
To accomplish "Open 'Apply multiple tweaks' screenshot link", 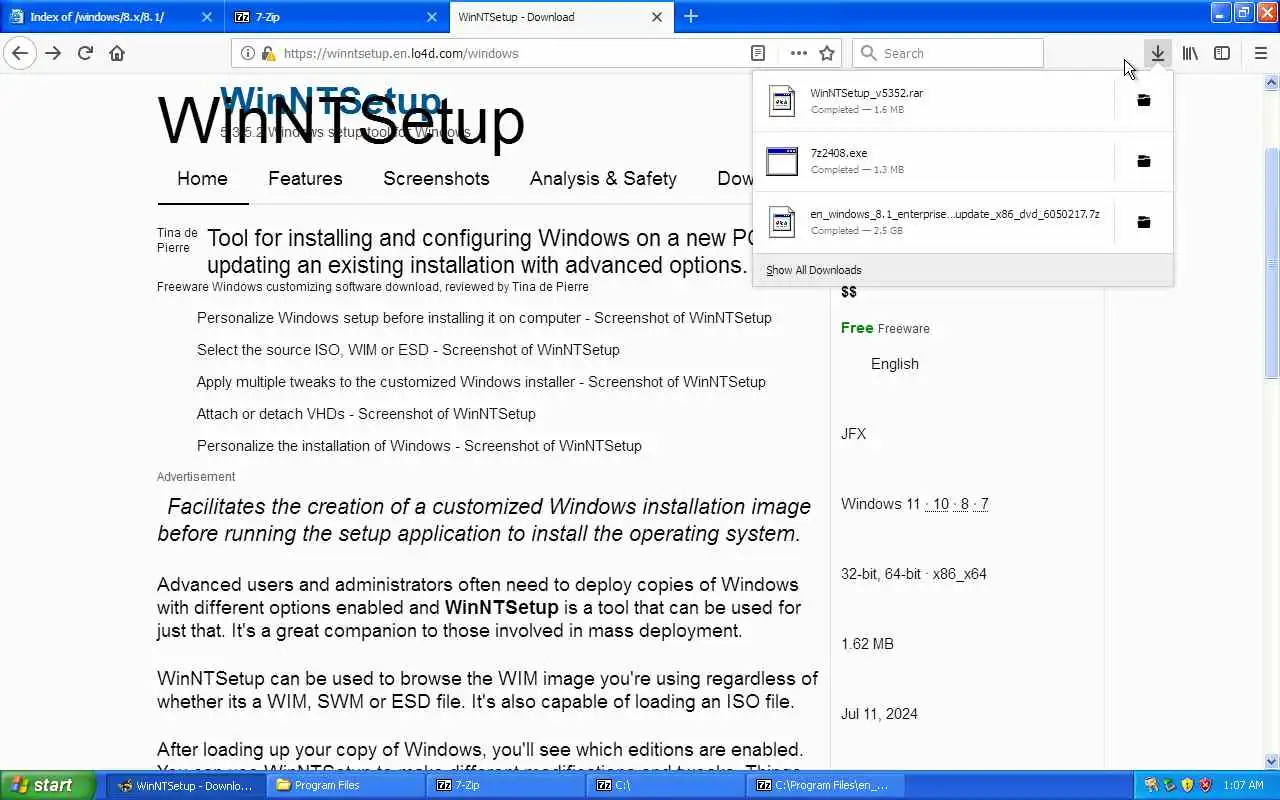I will (x=481, y=382).
